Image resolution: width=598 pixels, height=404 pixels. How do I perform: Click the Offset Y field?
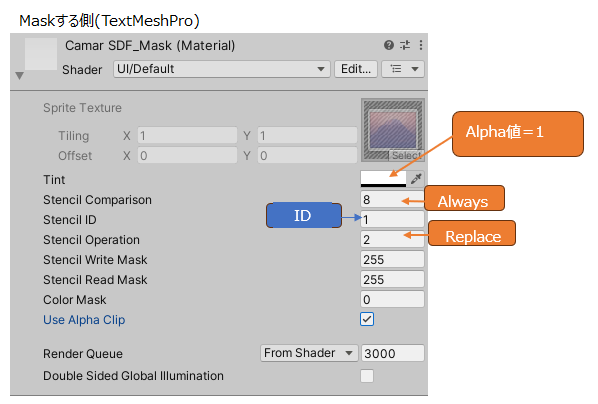(307, 155)
